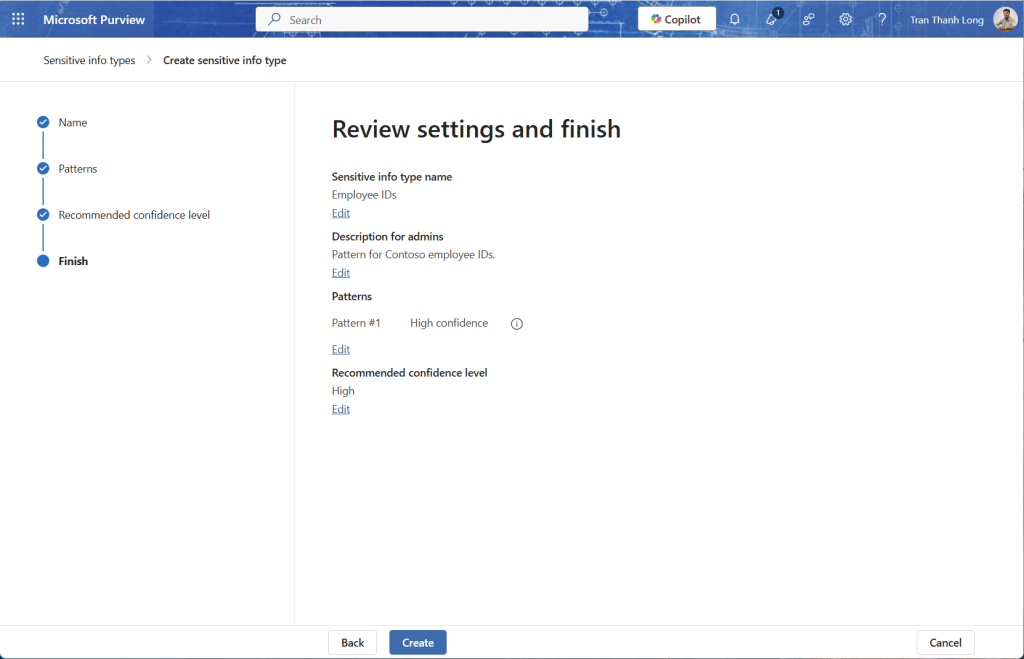Open the what's new megaphone icon
The image size is (1024, 659).
pos(772,19)
